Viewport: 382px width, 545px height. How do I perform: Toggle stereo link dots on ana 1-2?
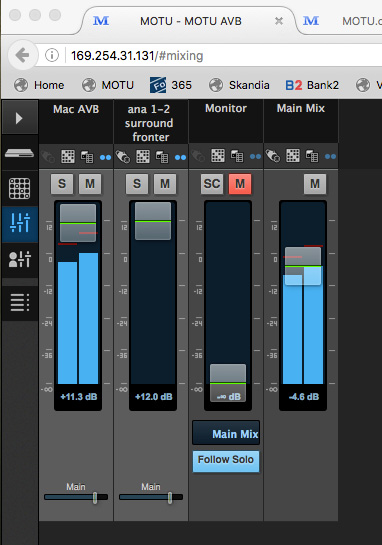pos(180,157)
